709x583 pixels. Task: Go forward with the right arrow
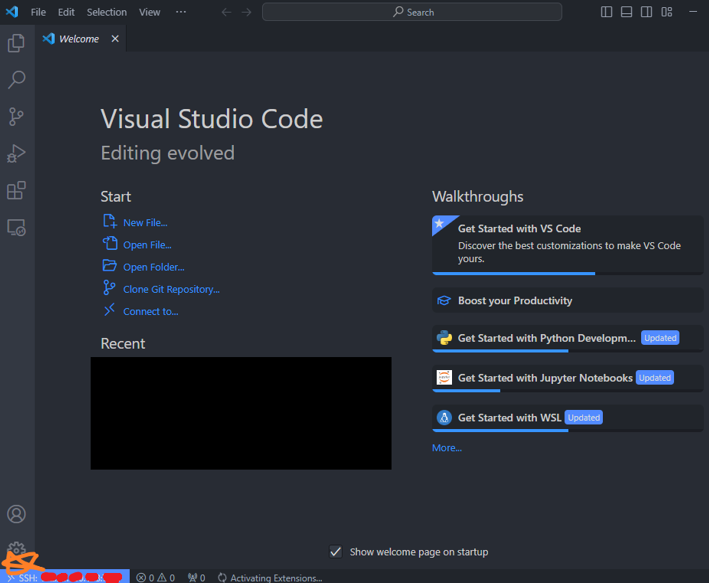click(246, 12)
